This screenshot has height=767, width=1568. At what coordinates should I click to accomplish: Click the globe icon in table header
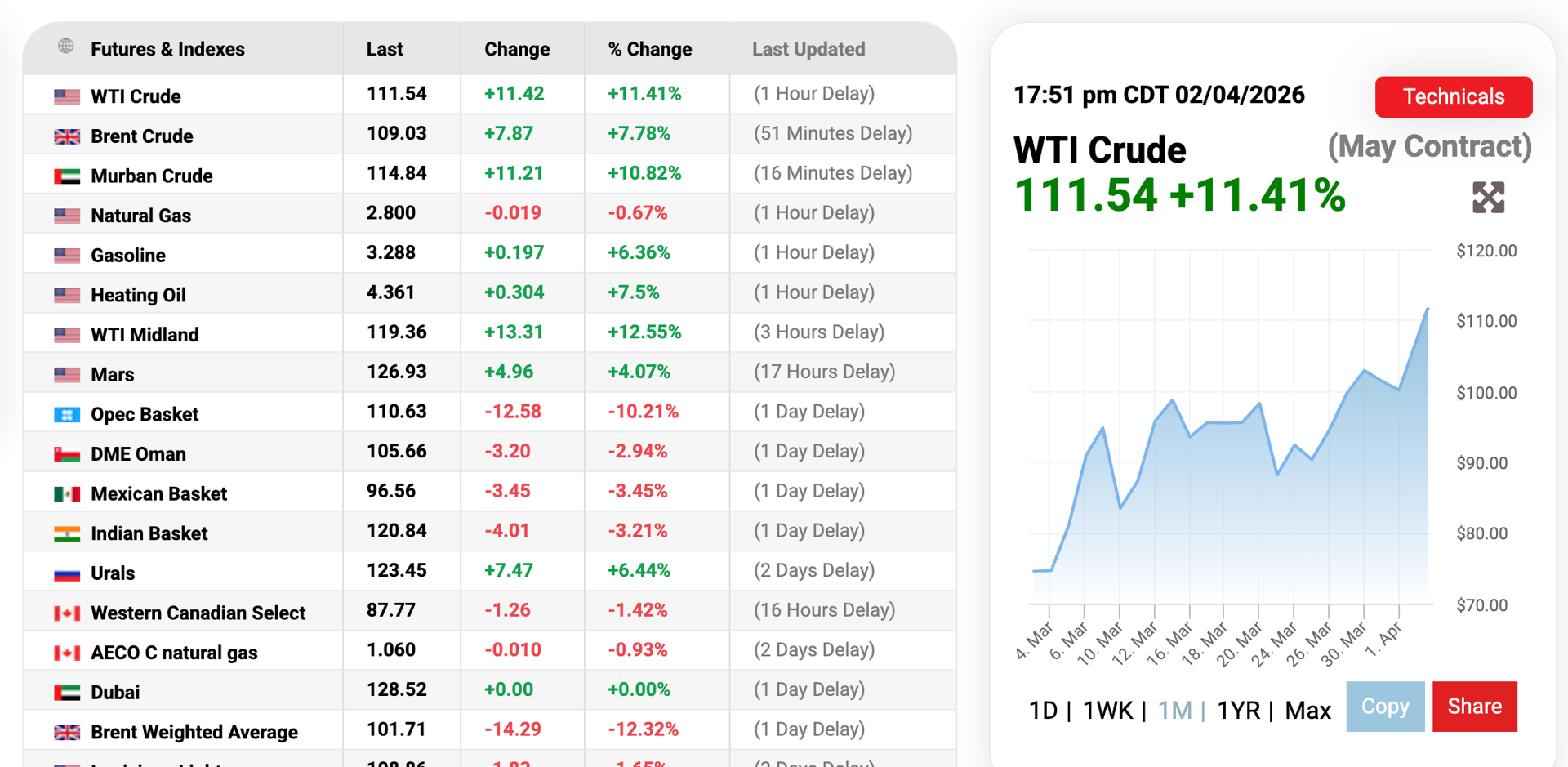[x=66, y=47]
